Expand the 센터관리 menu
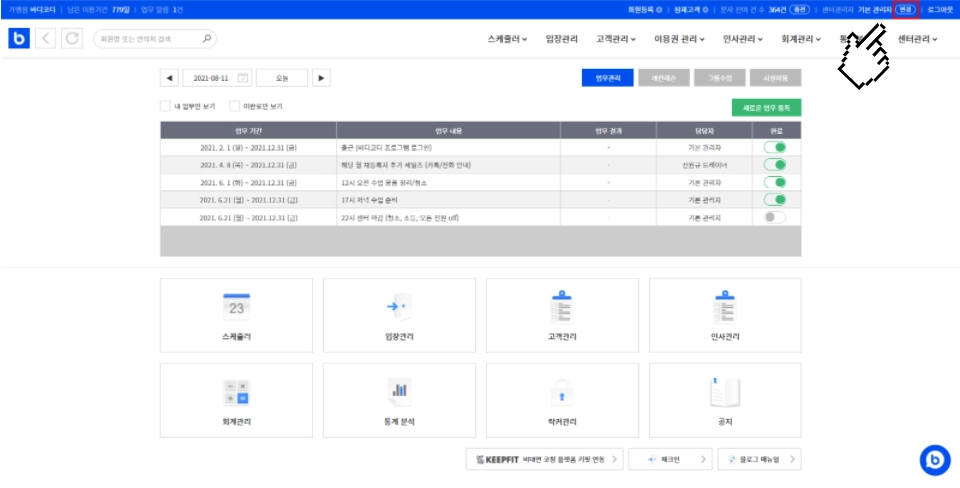960x488 pixels. click(918, 39)
